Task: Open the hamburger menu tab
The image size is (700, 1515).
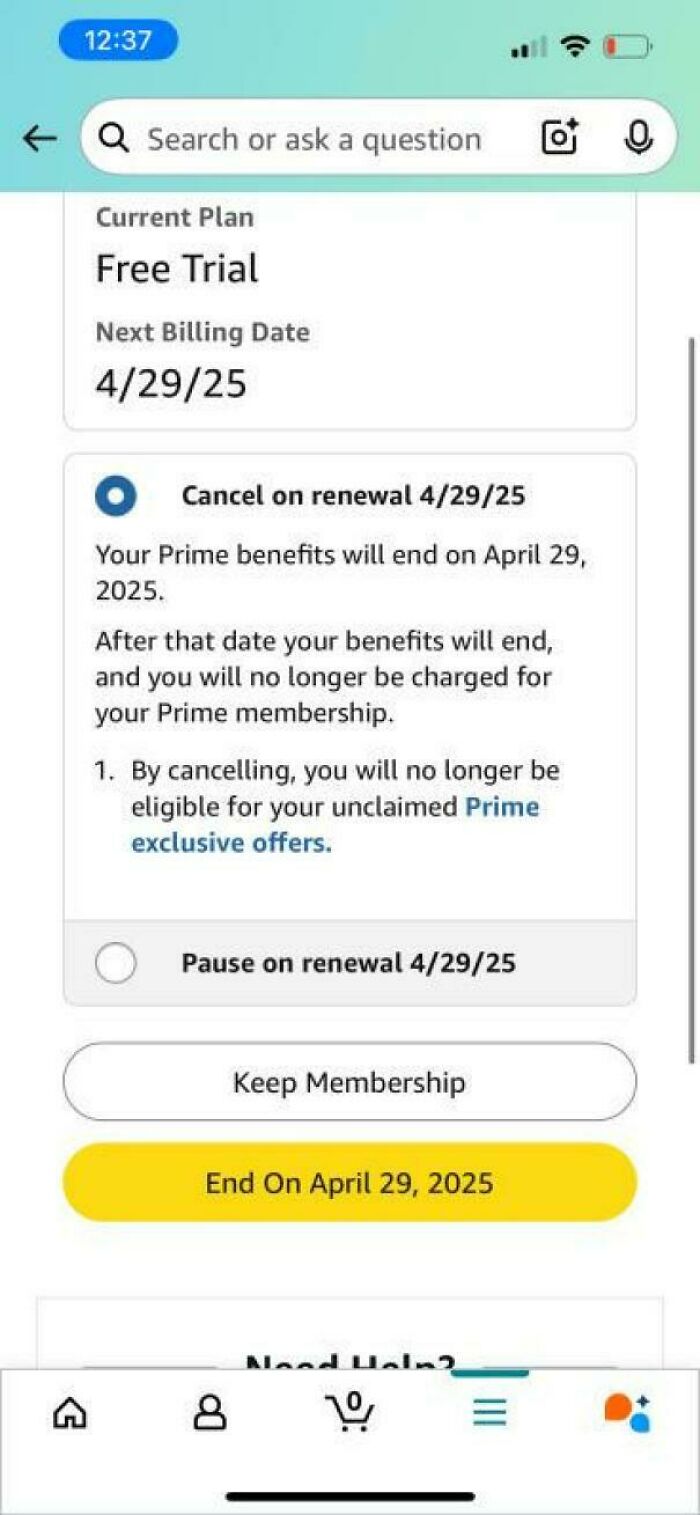Action: tap(489, 1412)
